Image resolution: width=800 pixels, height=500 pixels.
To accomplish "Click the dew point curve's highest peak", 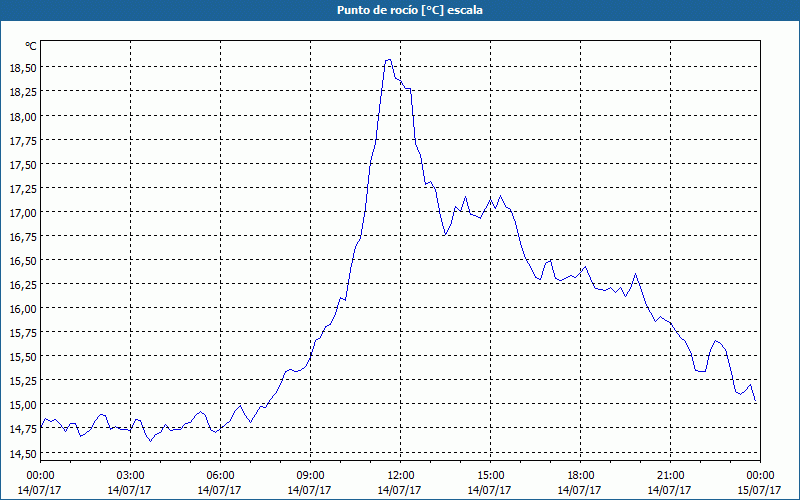I will 388,60.
